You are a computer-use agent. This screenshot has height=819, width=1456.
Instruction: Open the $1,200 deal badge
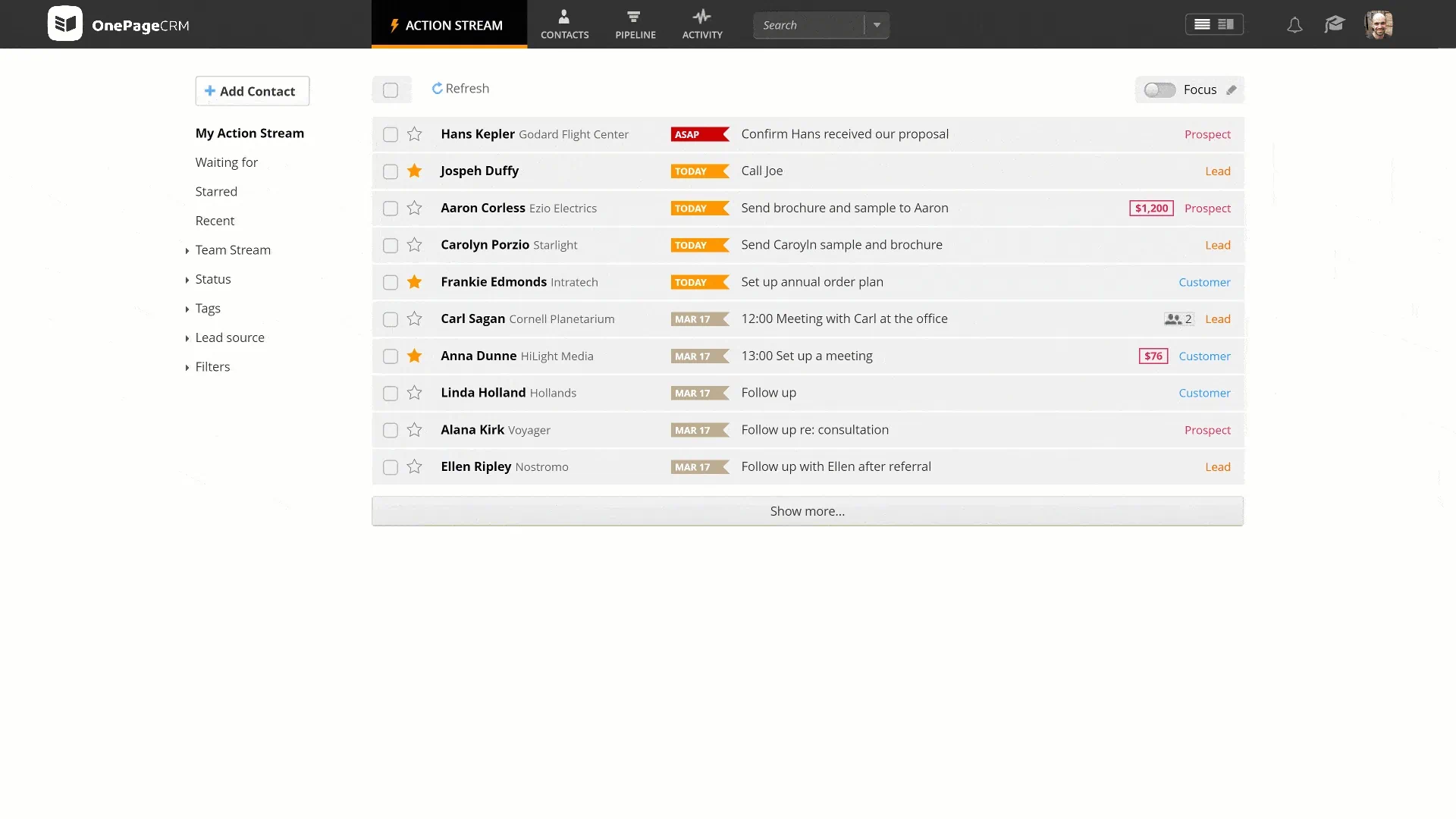(x=1151, y=208)
